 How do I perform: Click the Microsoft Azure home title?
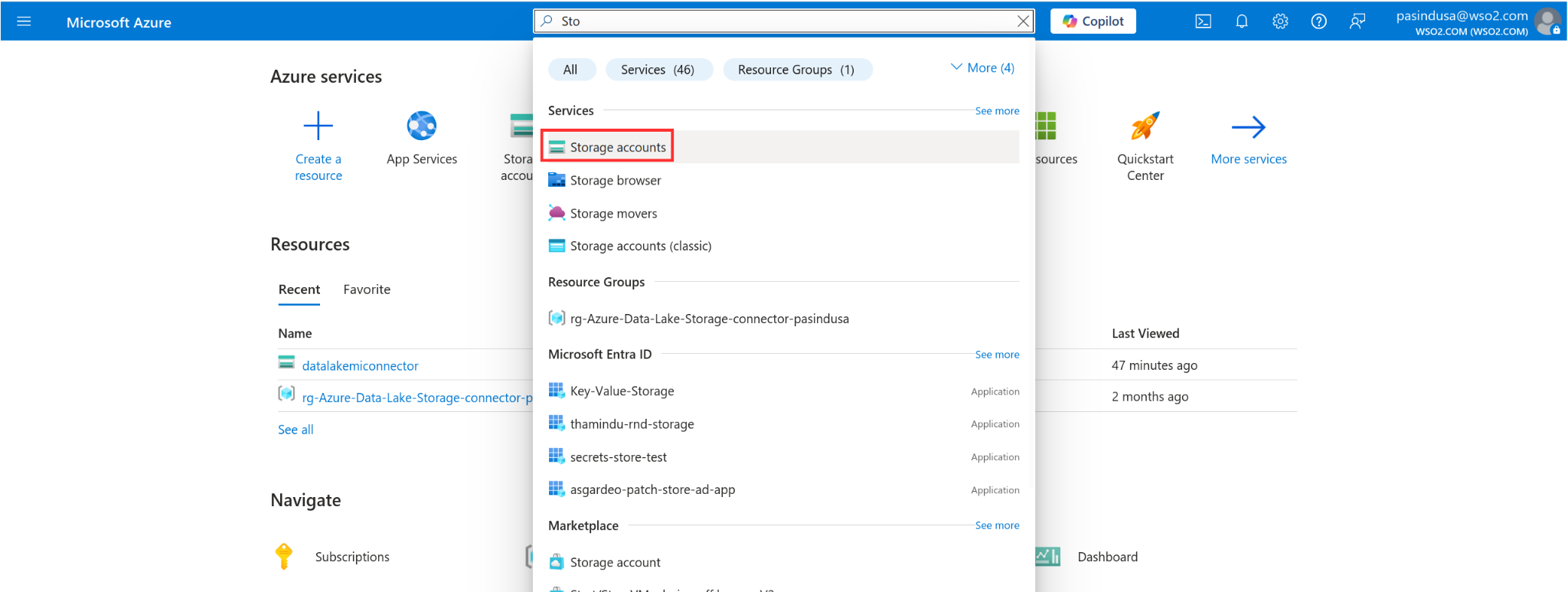(119, 22)
